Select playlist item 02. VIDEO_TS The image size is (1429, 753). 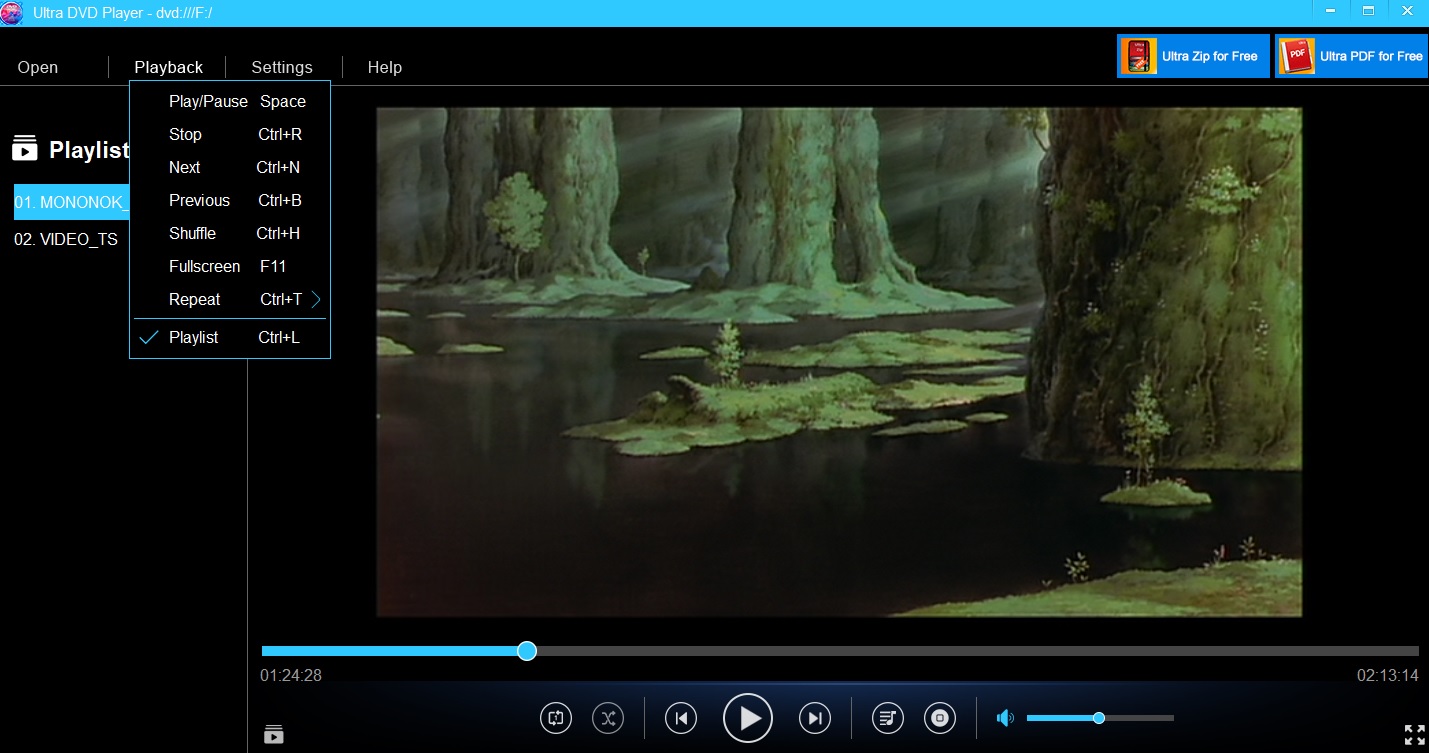pyautogui.click(x=66, y=239)
